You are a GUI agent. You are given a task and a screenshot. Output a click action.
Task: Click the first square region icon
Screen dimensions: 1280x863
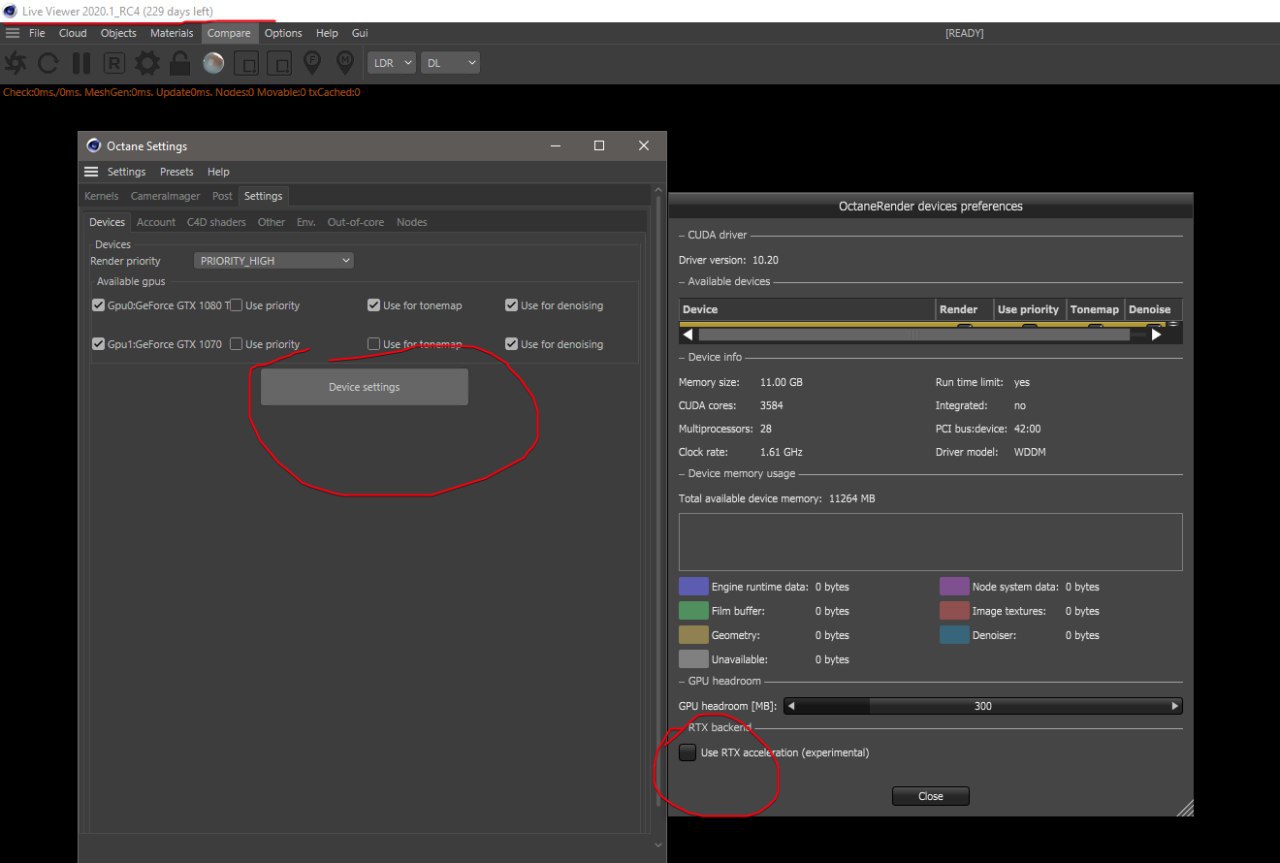click(x=246, y=63)
